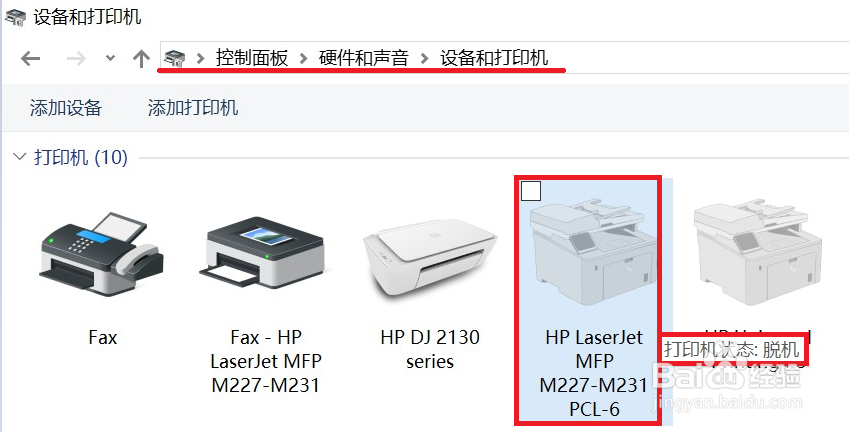Select the HP DJ 2130 series printer icon

click(x=429, y=261)
